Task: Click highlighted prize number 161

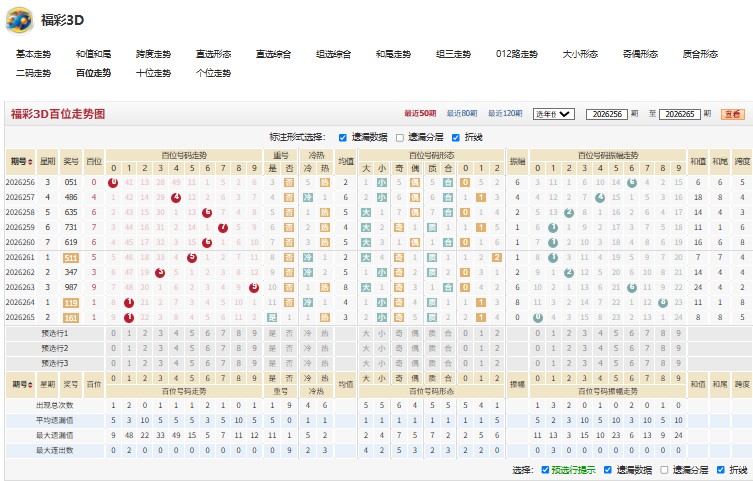Action: (71, 318)
